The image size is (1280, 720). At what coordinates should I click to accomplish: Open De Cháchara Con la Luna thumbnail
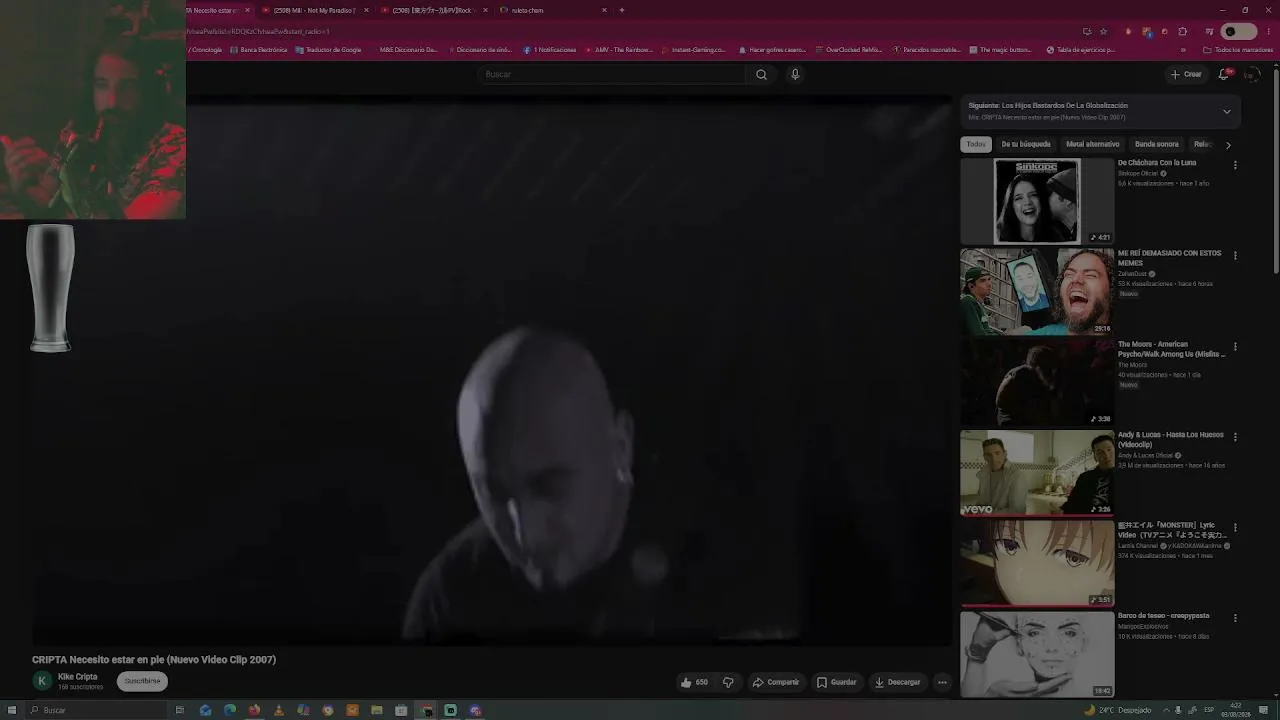[1037, 201]
